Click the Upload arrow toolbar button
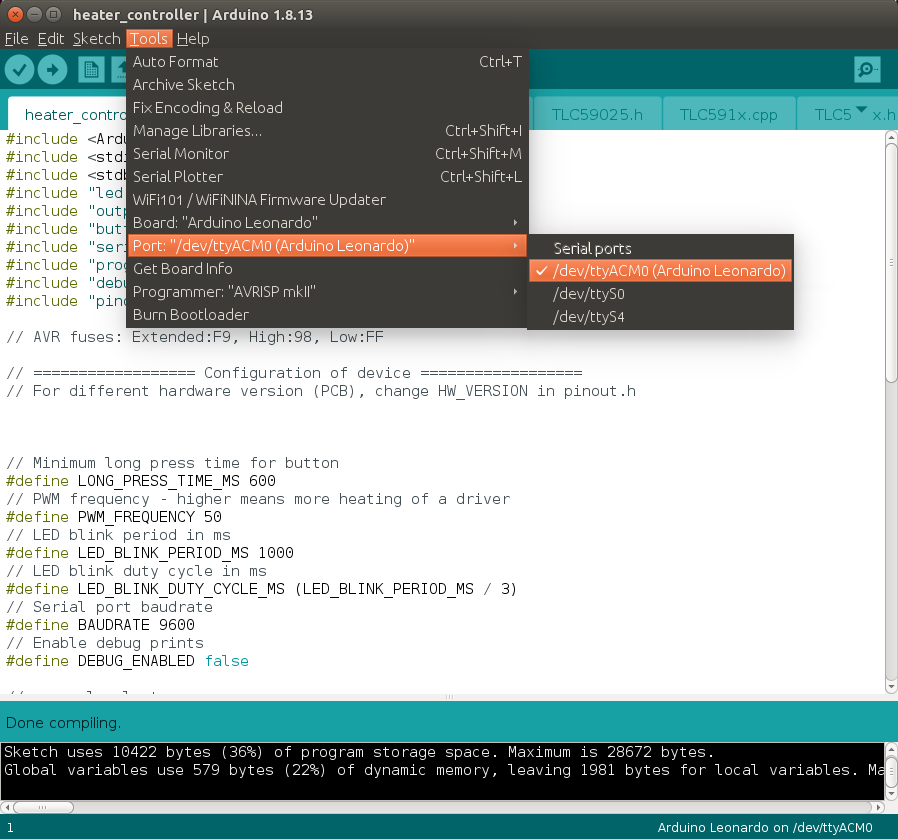 (x=52, y=70)
